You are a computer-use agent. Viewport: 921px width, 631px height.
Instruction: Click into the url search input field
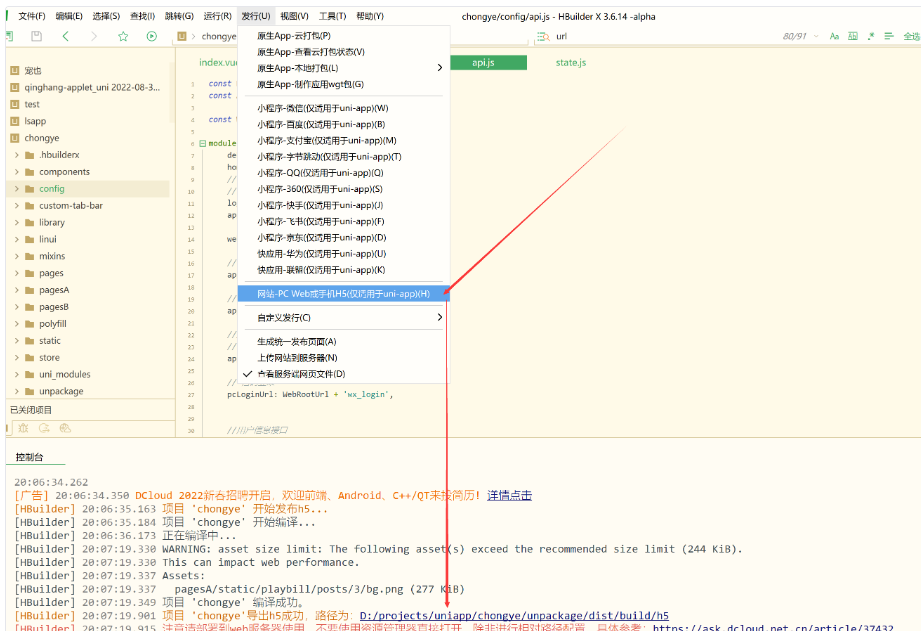click(664, 36)
